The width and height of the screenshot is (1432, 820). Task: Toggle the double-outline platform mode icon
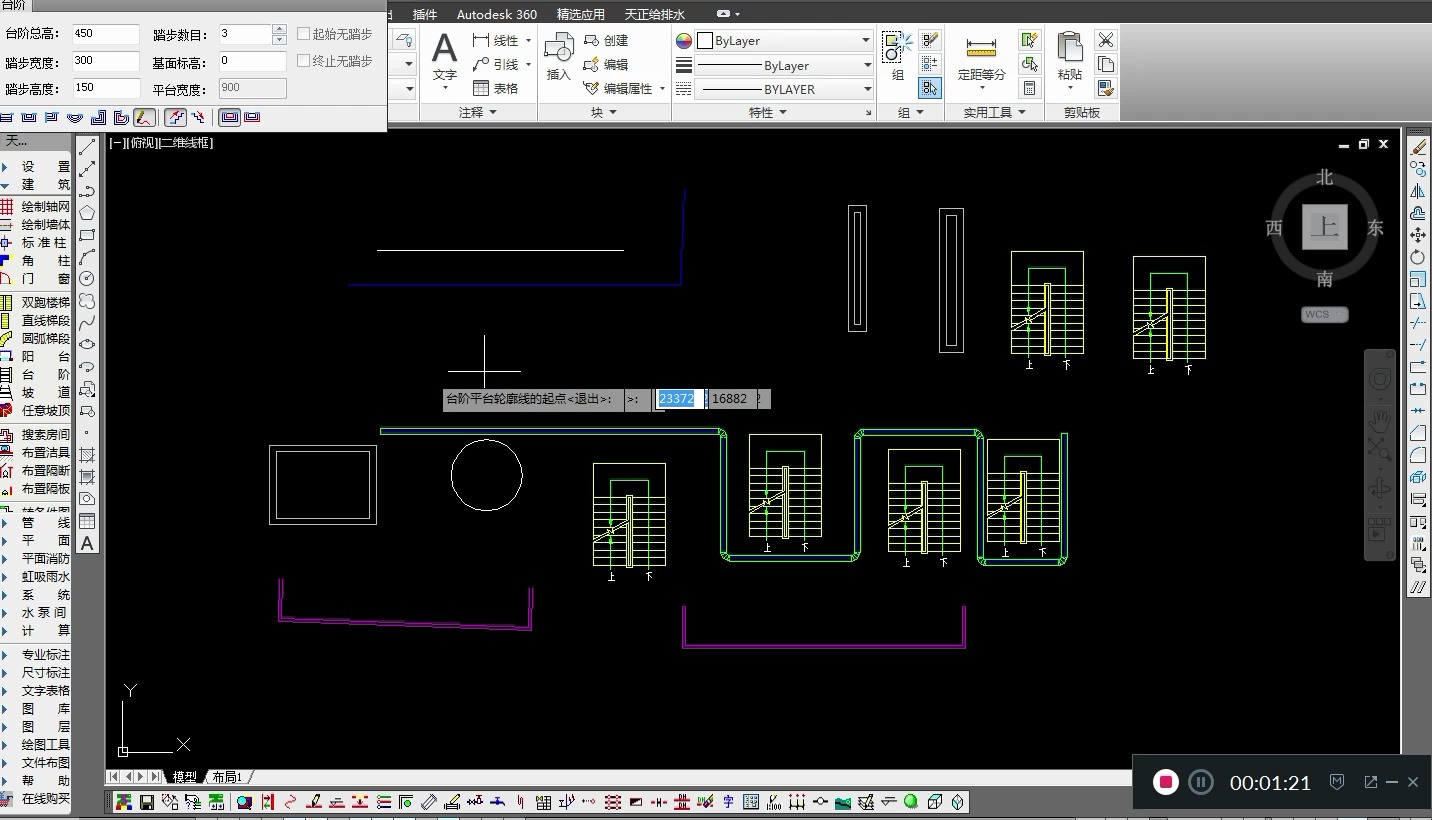pos(230,117)
